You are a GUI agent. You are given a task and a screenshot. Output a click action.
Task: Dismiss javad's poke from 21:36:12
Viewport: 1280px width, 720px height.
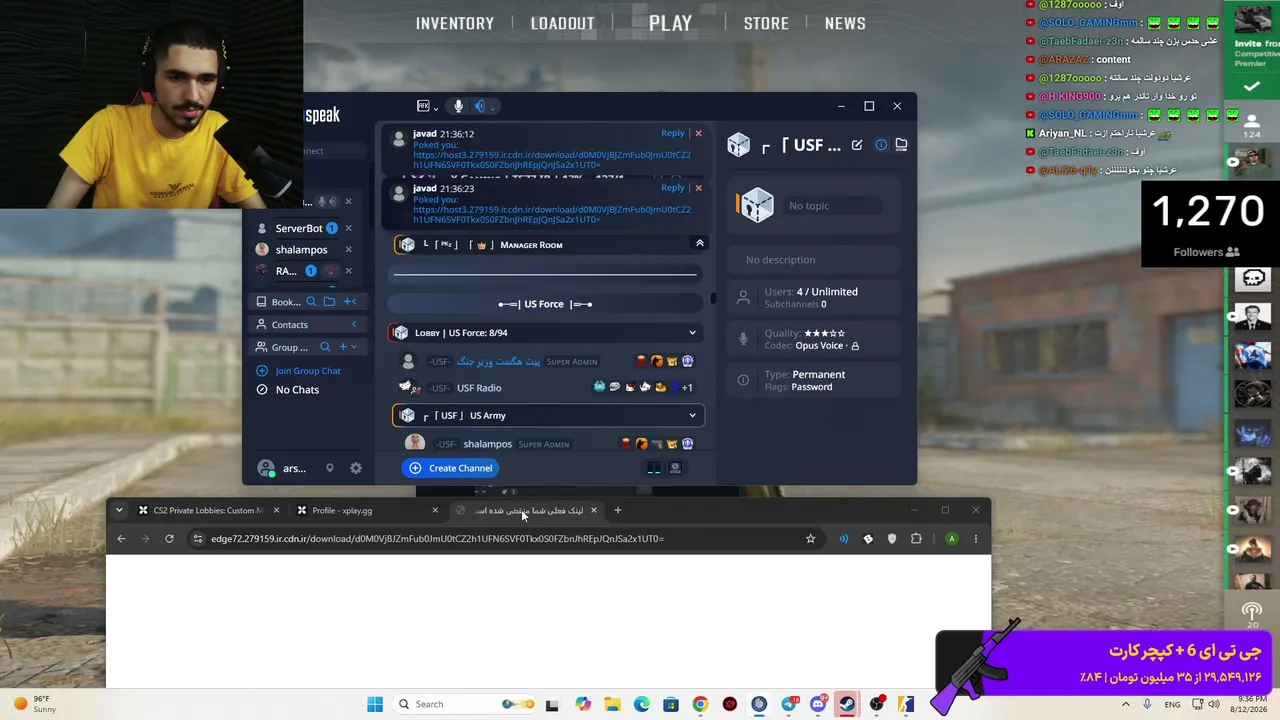point(698,133)
